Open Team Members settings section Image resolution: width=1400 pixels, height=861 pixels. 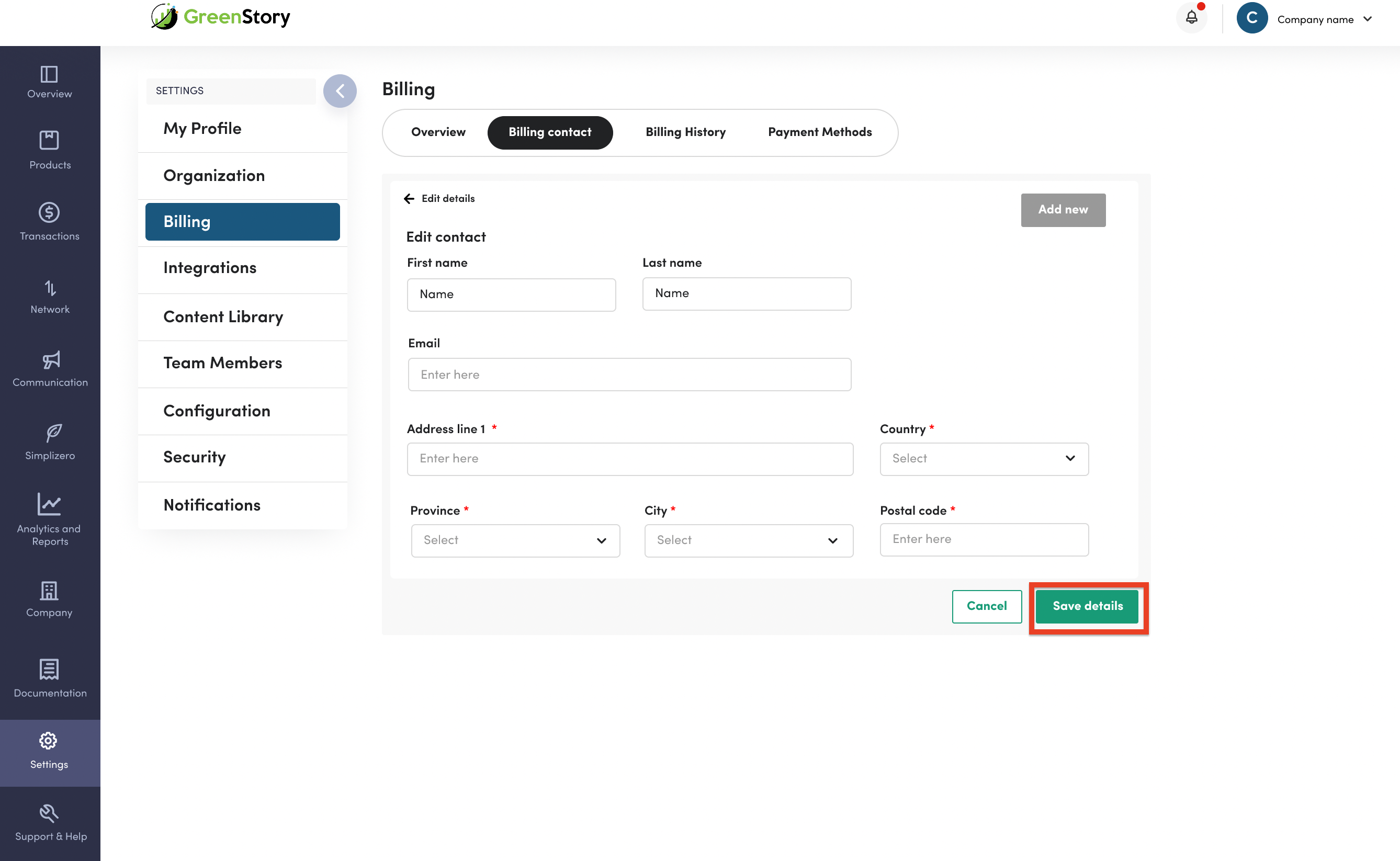tap(223, 364)
